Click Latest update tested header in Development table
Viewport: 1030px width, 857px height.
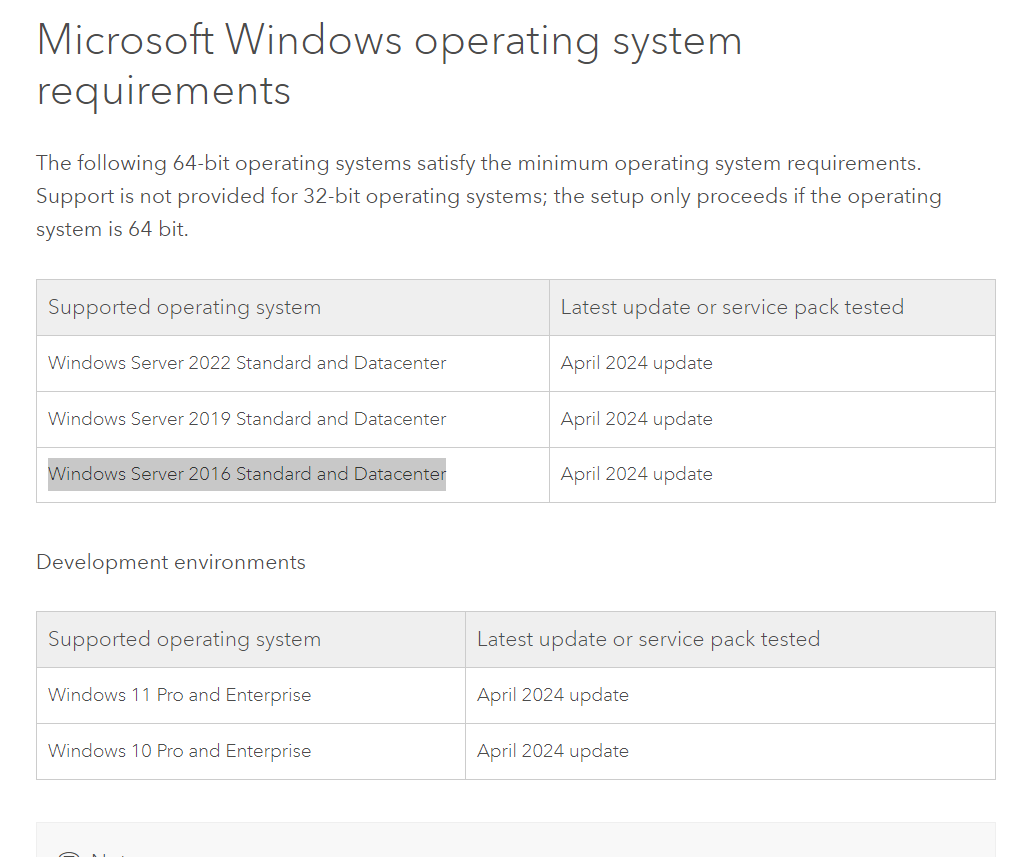648,640
